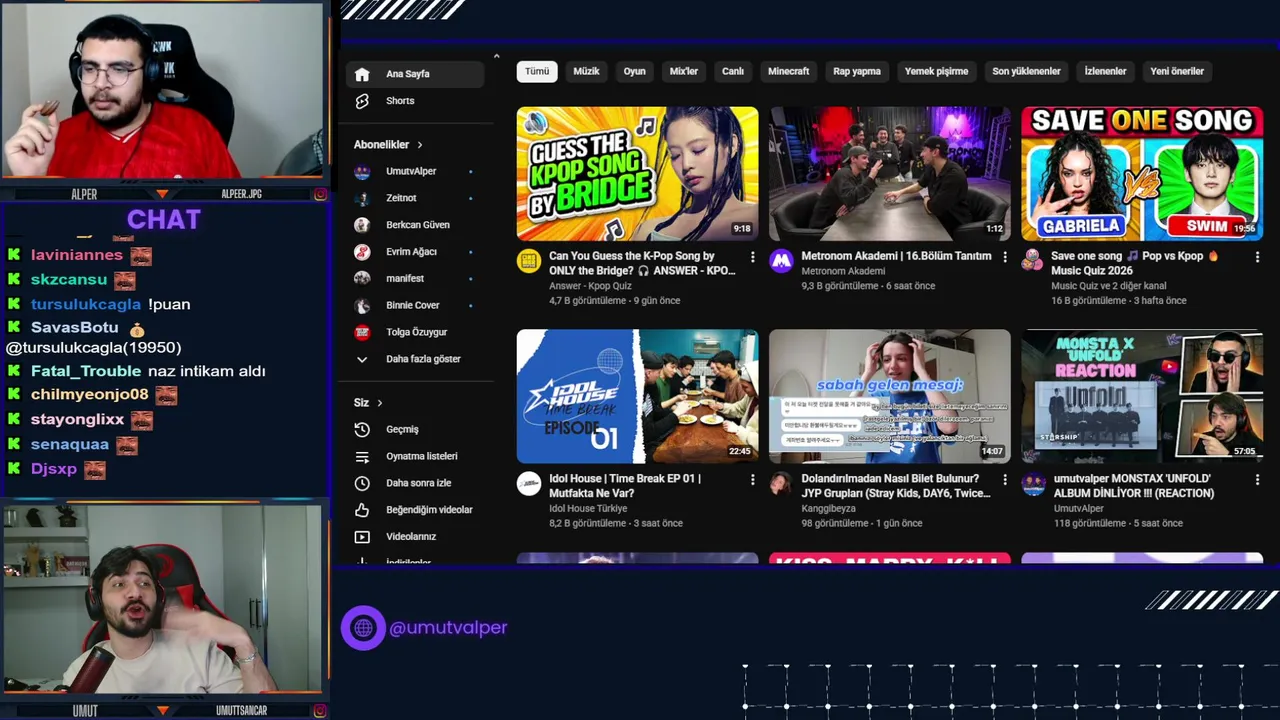Open Music Quiz channel avatar under video
Screen dimensions: 1280x720
point(1033,261)
